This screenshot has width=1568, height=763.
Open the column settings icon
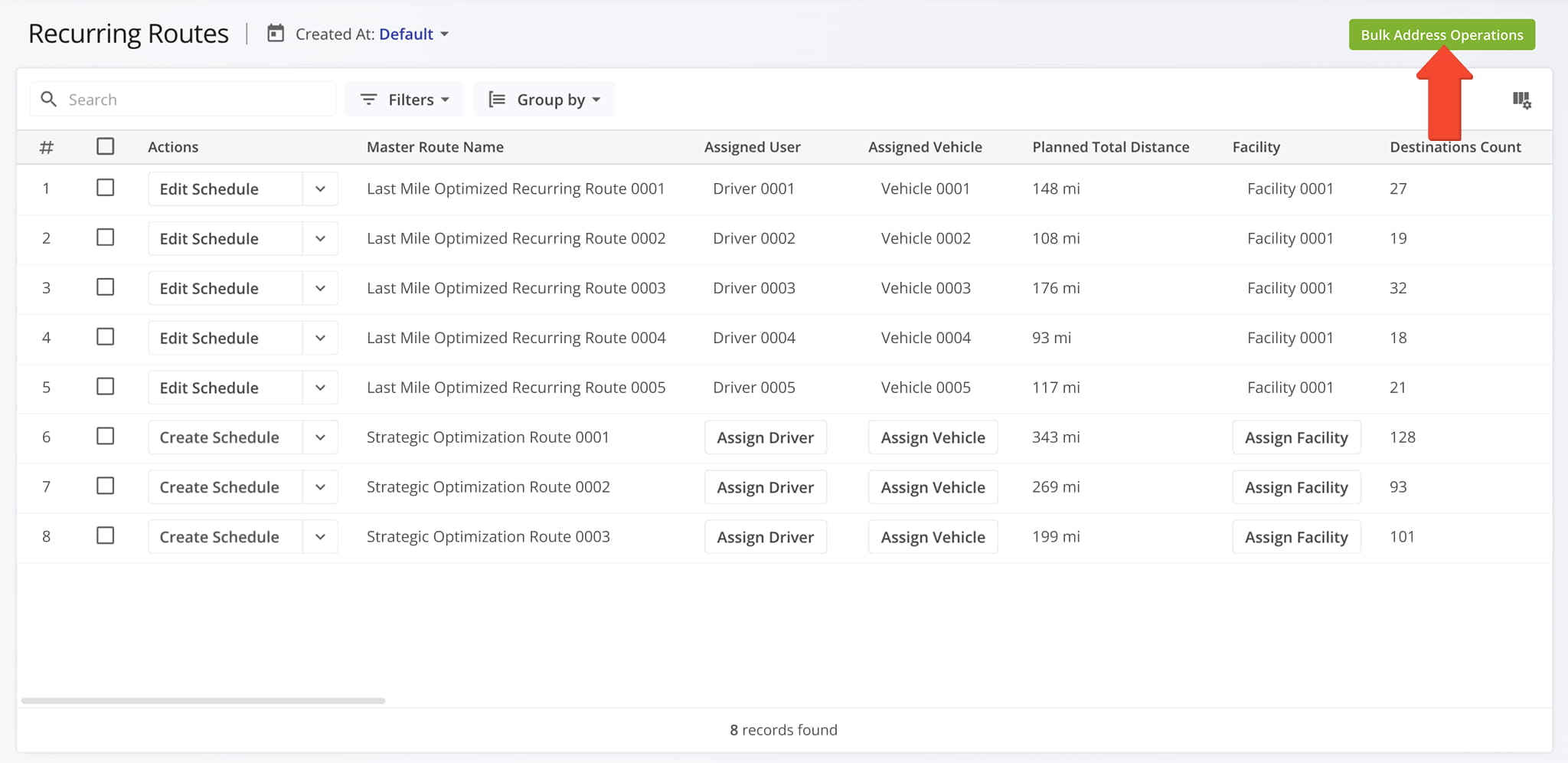pyautogui.click(x=1521, y=100)
